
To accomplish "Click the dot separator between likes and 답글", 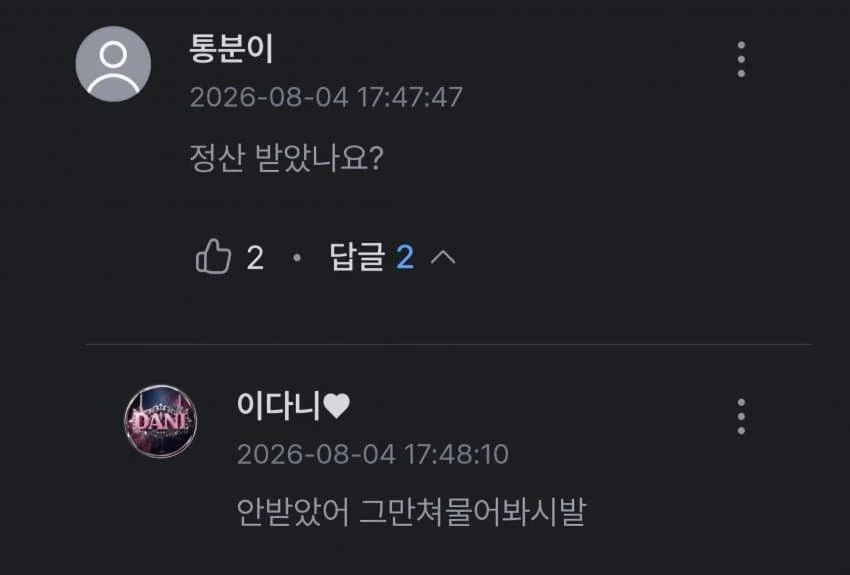I will [297, 257].
